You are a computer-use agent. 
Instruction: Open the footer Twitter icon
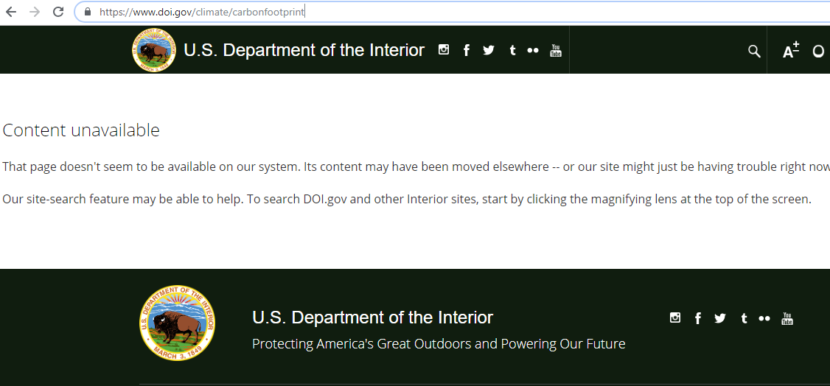coord(720,318)
